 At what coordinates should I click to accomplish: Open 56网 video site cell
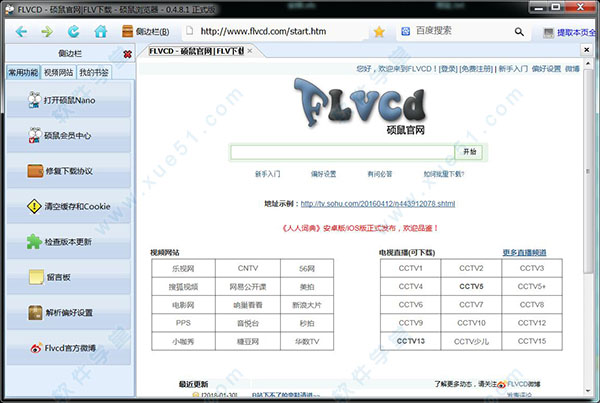click(x=307, y=268)
